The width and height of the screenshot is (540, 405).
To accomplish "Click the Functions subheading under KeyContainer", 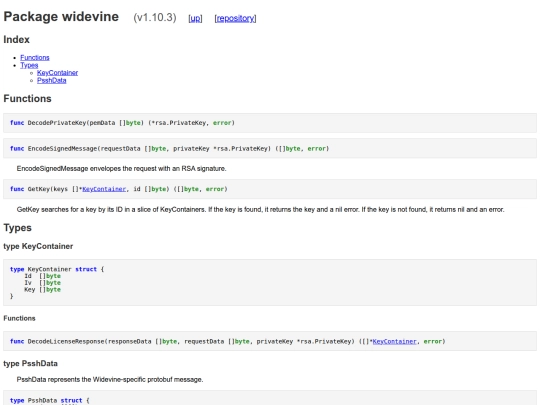I will [19, 318].
